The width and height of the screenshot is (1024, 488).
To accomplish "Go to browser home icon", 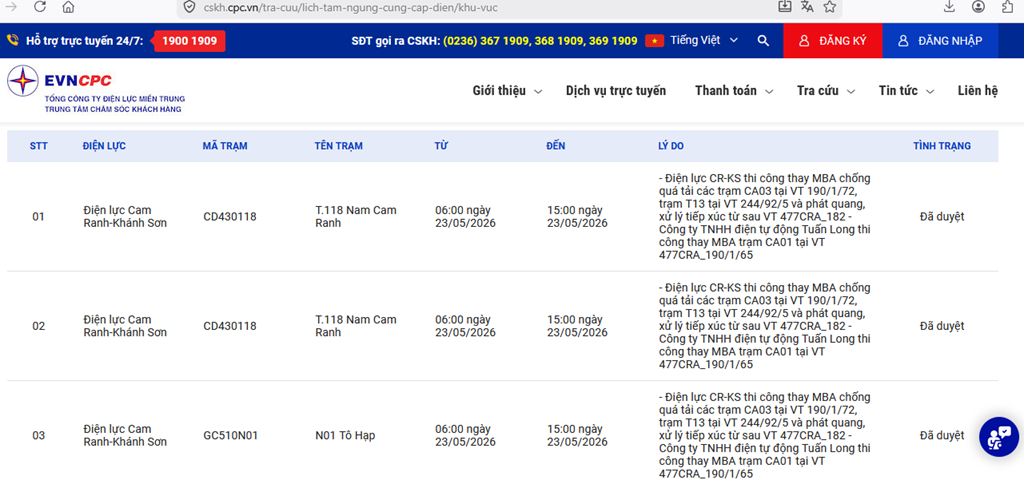I will pos(68,7).
